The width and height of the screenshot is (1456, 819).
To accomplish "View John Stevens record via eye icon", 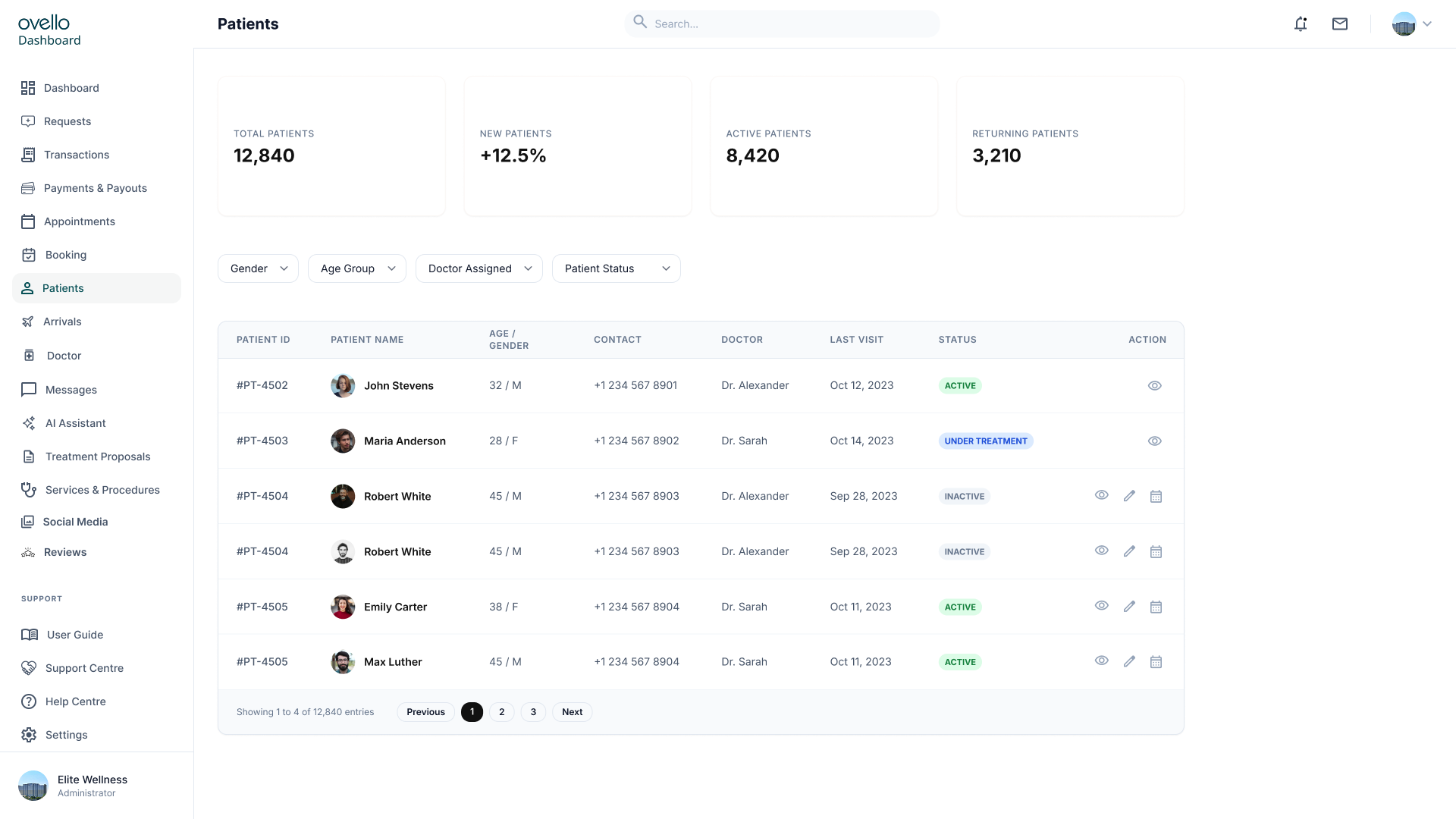I will [x=1154, y=386].
